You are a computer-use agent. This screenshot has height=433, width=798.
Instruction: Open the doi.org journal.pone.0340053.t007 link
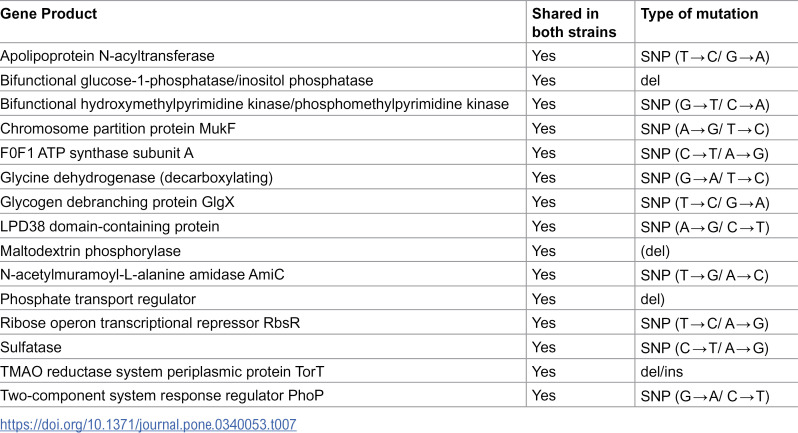click(148, 424)
